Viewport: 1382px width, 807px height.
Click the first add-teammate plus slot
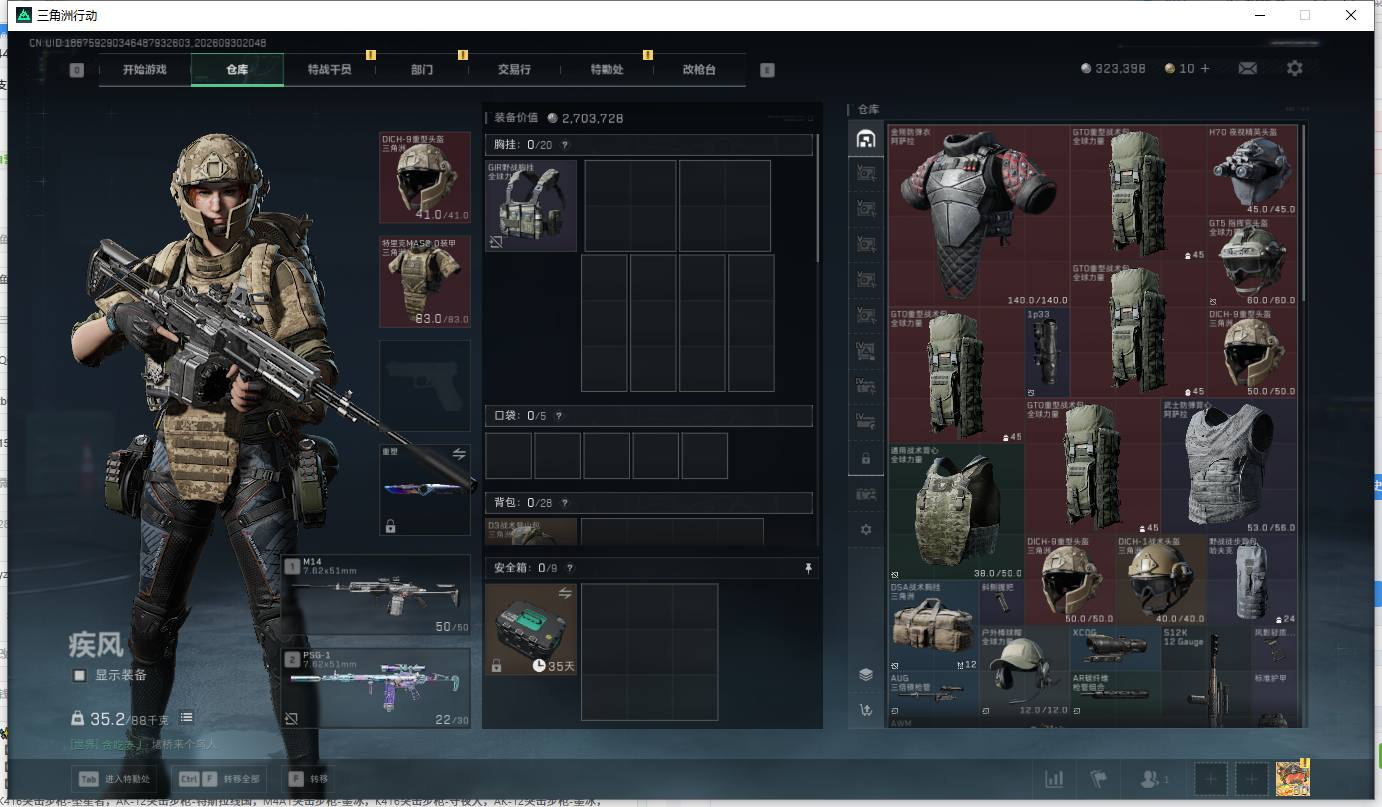[1210, 779]
